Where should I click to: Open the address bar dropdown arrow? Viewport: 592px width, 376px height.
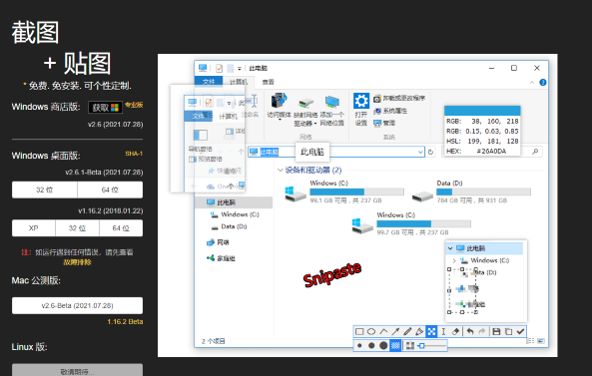click(420, 152)
